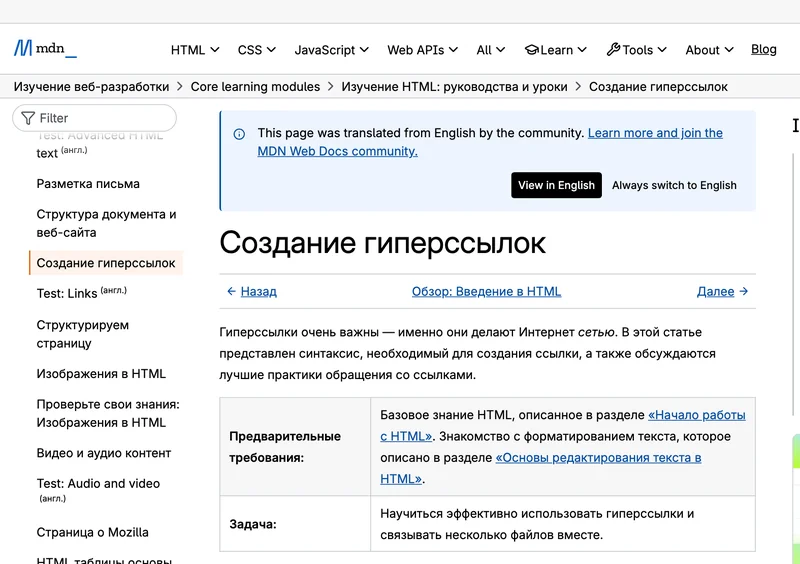800x564 pixels.
Task: Open Проверьте свои знания: Изображения в HTML
Action: (108, 413)
